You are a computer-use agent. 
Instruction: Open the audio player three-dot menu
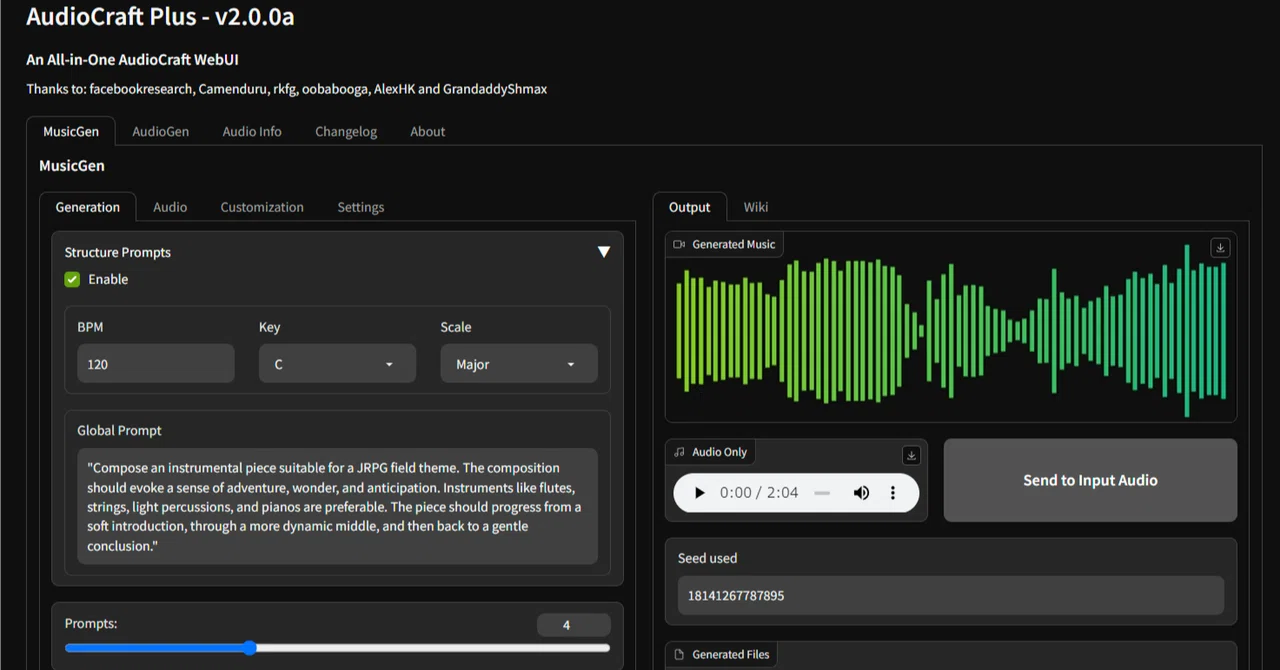(x=893, y=493)
